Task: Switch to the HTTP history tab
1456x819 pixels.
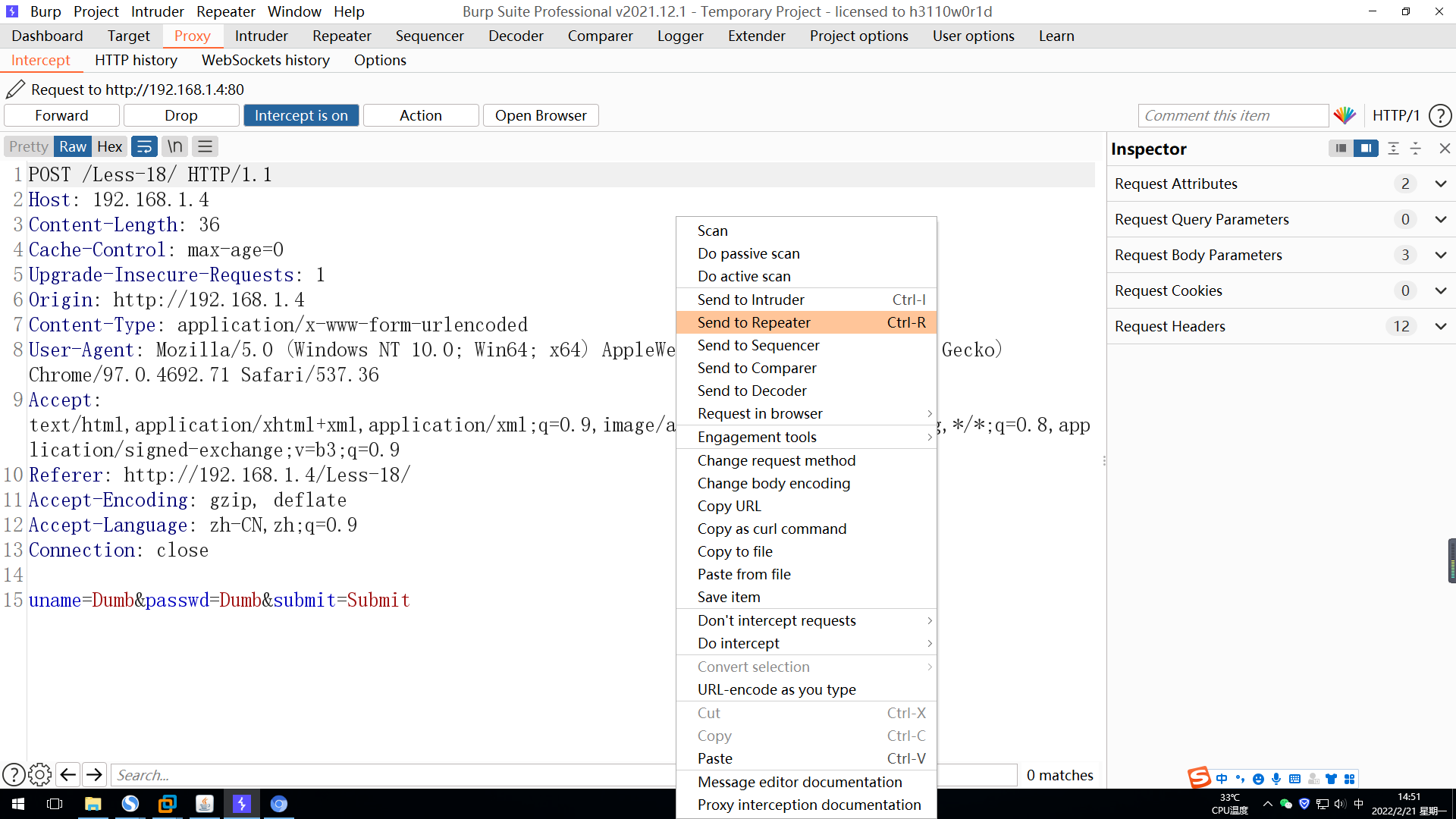Action: coord(136,60)
